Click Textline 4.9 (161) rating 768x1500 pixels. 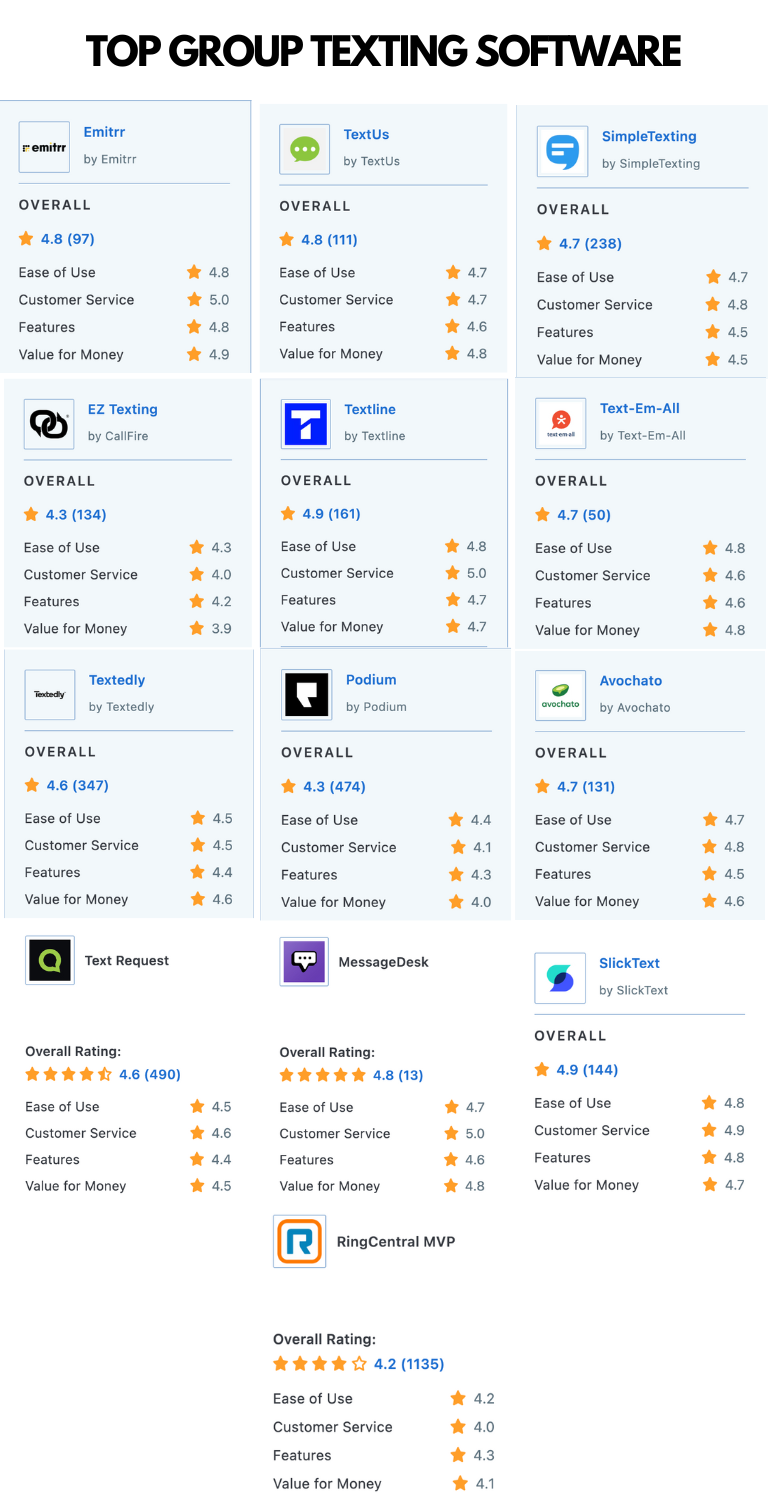pos(332,514)
